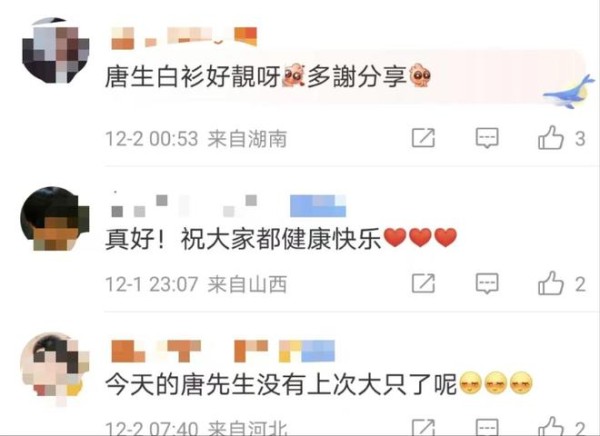This screenshot has width=600, height=436.
Task: Click the share icon on the 河北 comment
Action: (x=423, y=427)
